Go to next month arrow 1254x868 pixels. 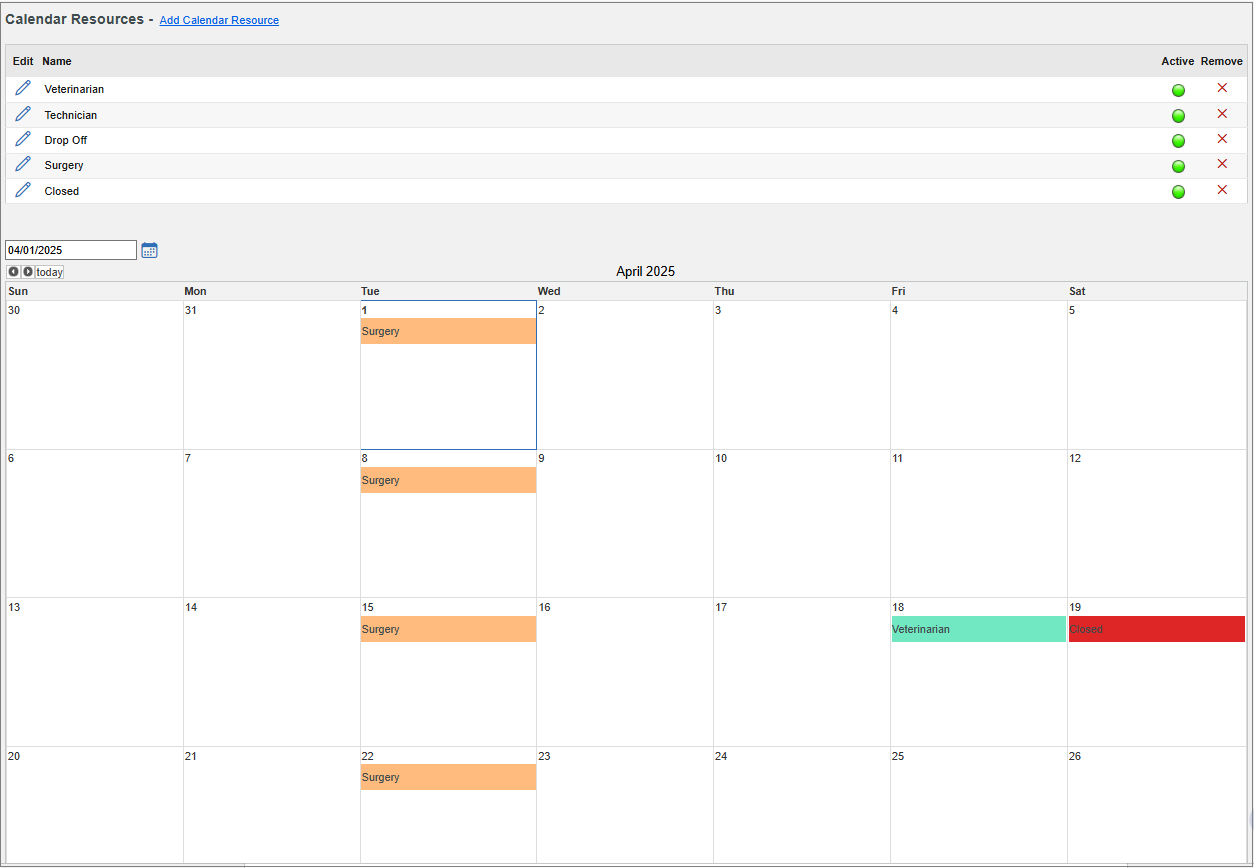click(28, 272)
